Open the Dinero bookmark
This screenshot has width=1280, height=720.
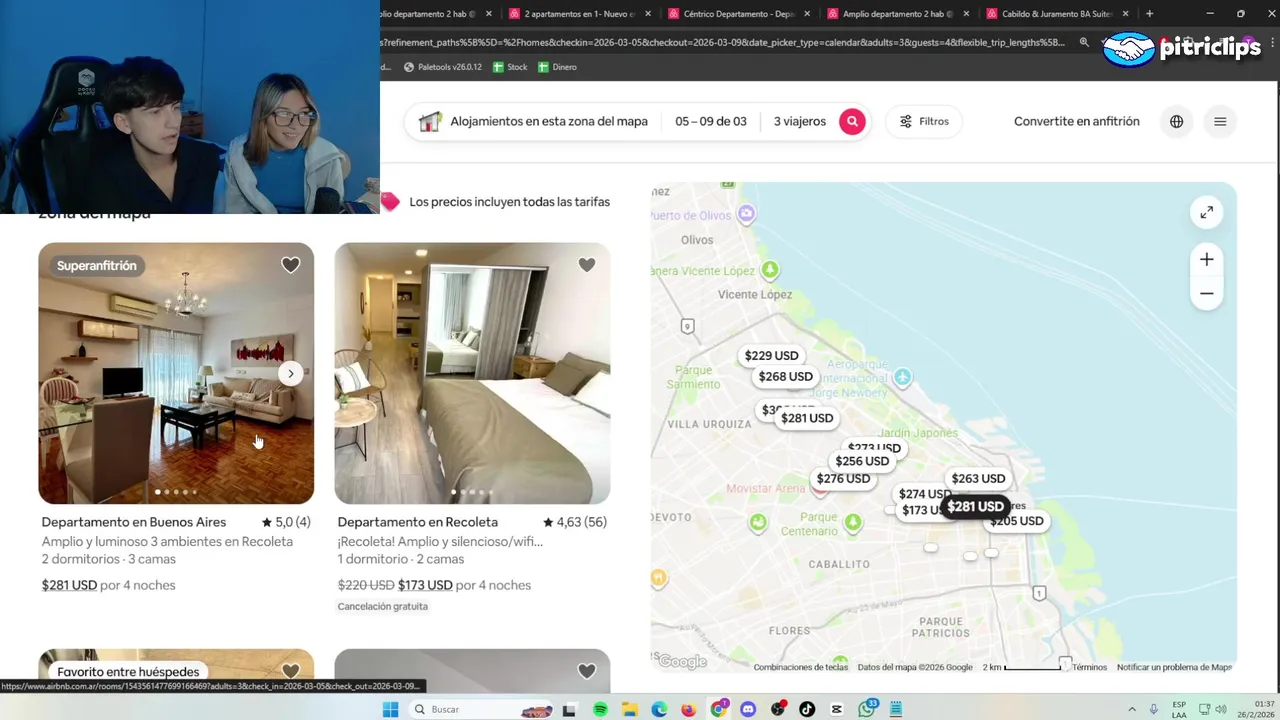557,67
